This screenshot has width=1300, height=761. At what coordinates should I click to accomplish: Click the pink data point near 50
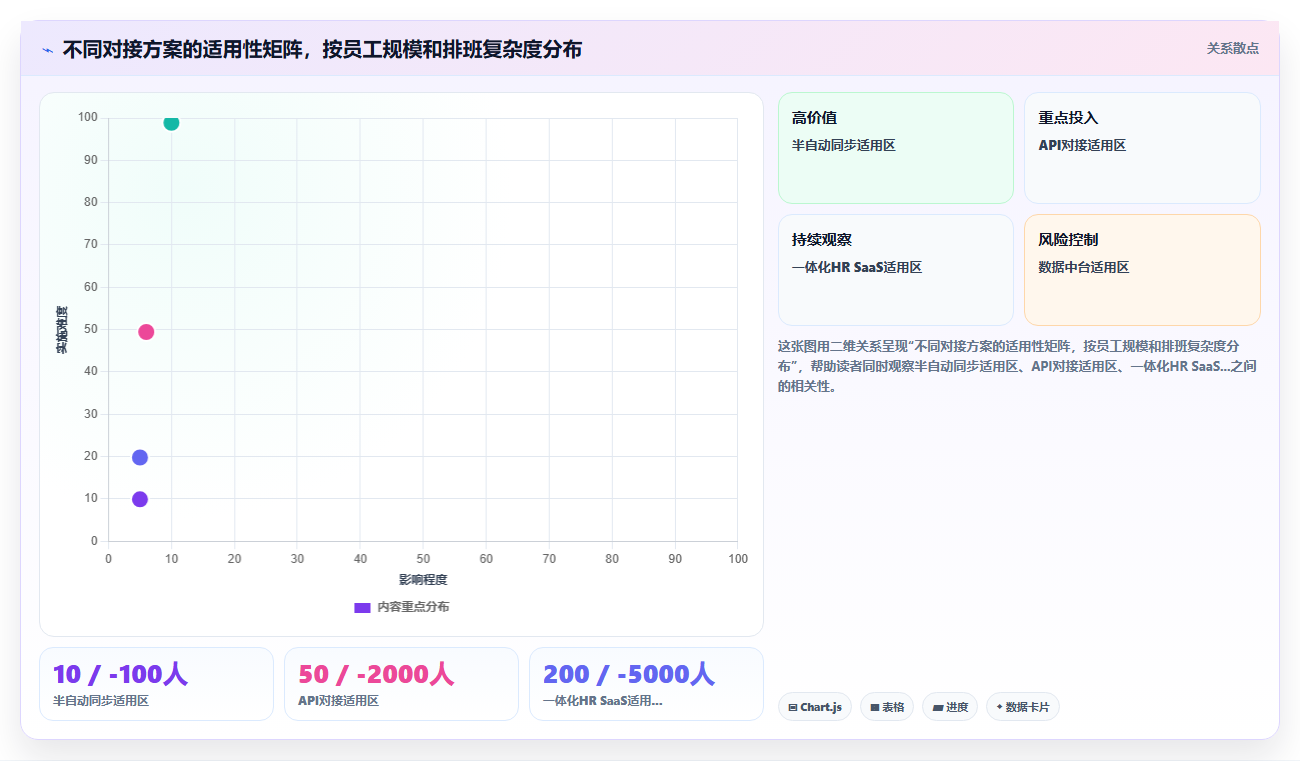tap(146, 332)
